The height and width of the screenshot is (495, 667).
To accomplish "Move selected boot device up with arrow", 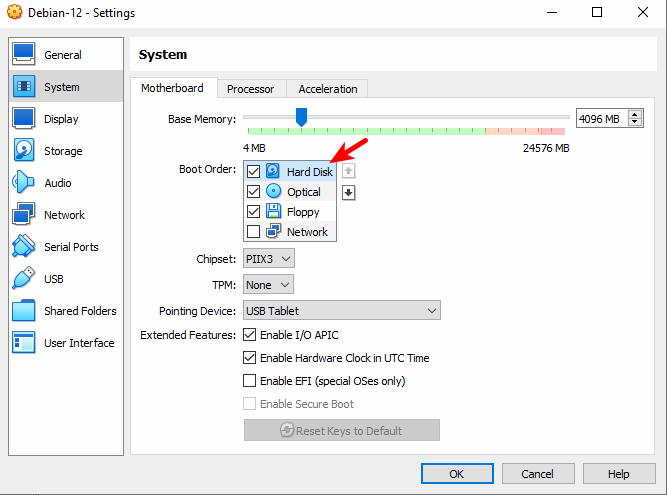I will click(348, 171).
